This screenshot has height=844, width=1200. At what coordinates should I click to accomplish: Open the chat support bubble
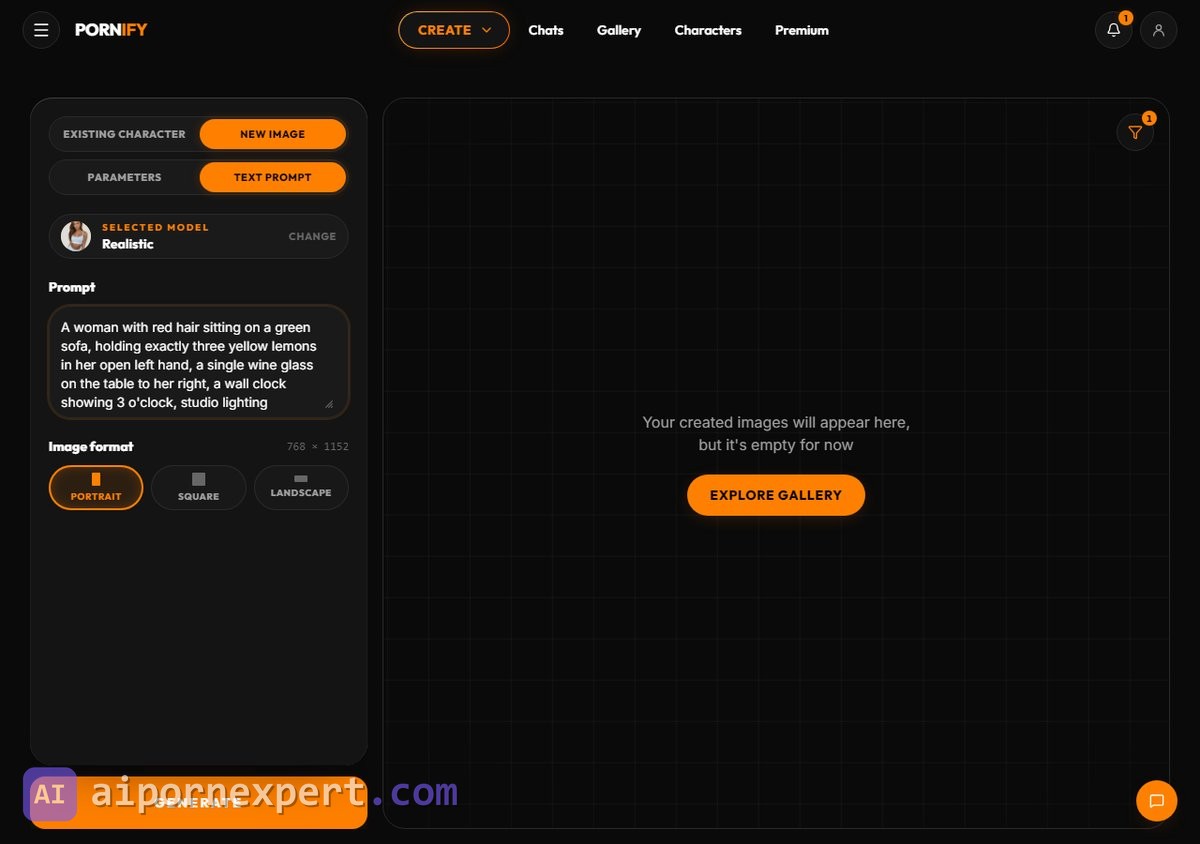[x=1157, y=801]
